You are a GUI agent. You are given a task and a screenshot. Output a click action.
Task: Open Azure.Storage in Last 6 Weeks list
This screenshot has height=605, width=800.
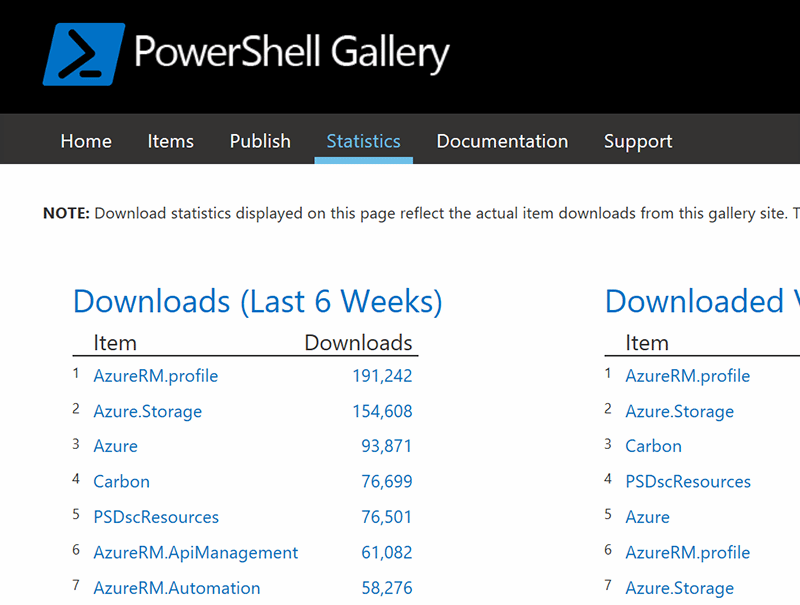click(x=147, y=411)
